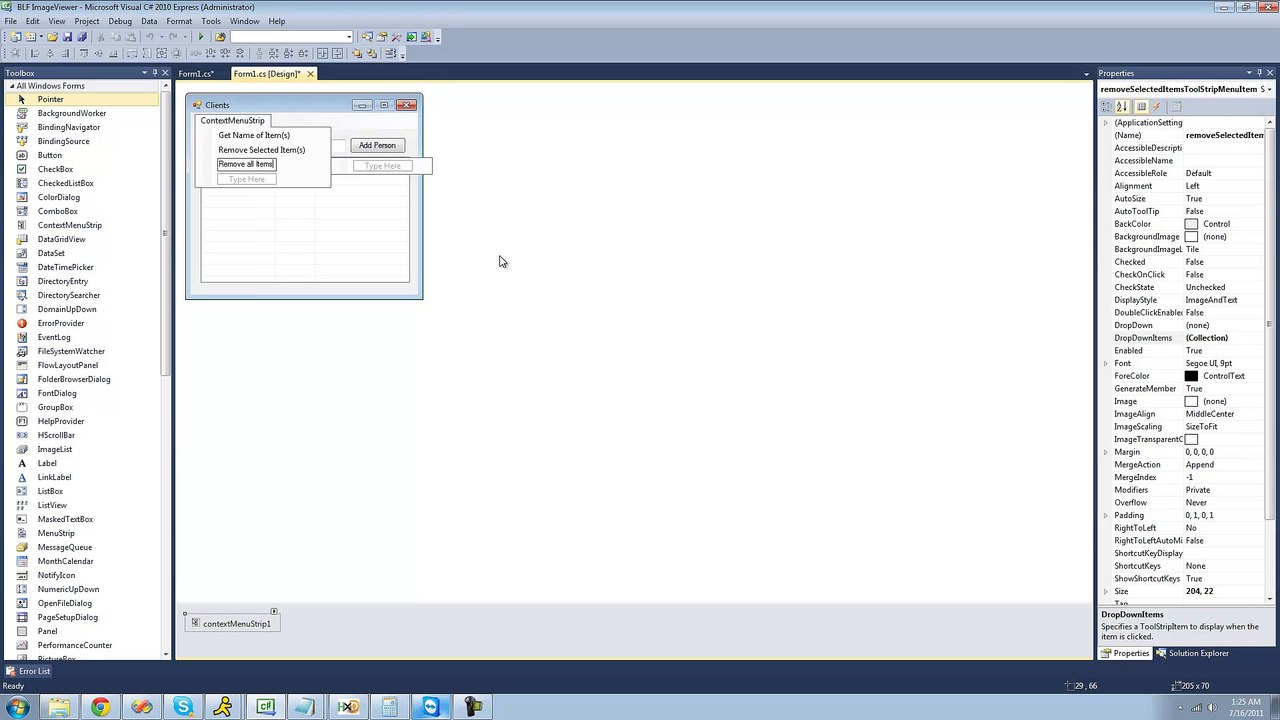Expand the Margin property node
The width and height of the screenshot is (1280, 720).
pyautogui.click(x=1106, y=452)
